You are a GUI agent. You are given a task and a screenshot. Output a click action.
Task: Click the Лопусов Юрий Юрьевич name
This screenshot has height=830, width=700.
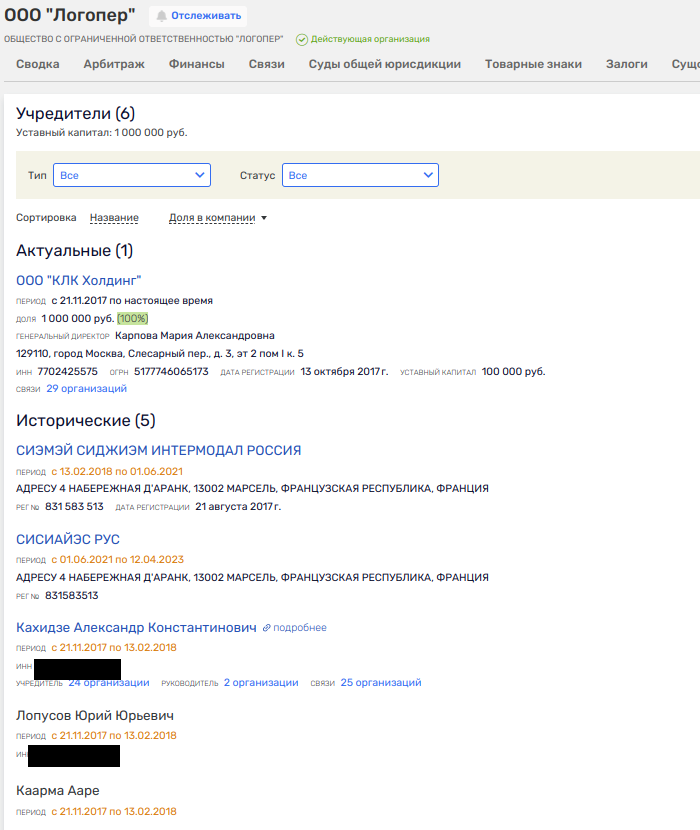pos(95,716)
